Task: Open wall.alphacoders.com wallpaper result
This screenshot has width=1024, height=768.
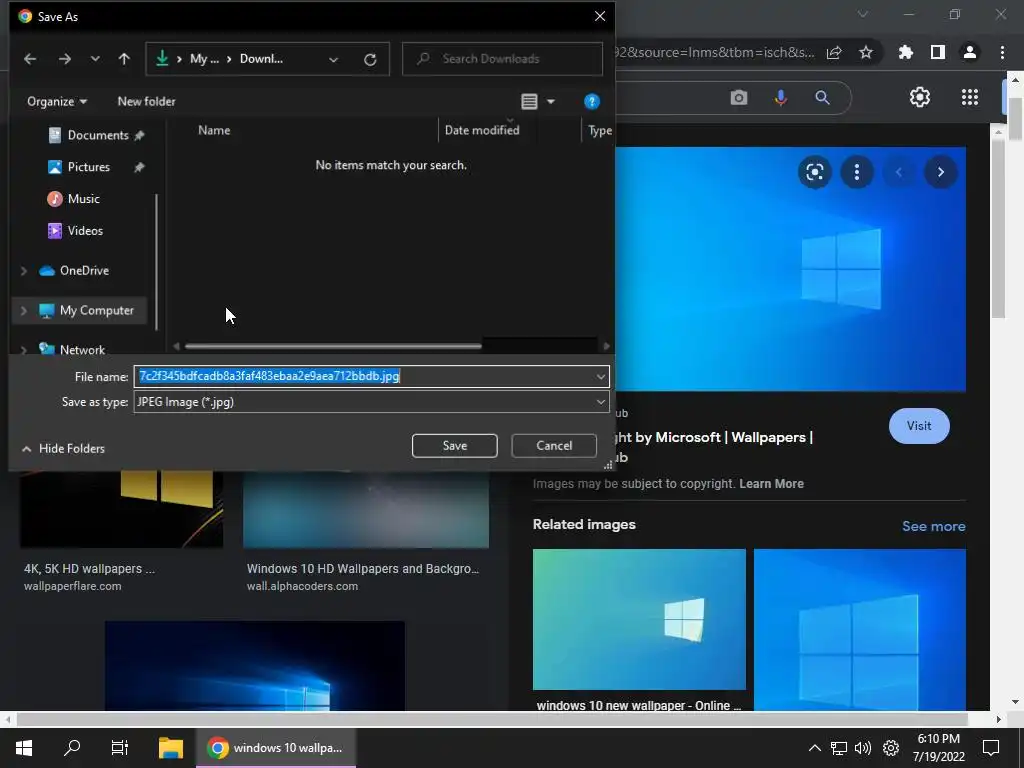Action: (x=366, y=509)
